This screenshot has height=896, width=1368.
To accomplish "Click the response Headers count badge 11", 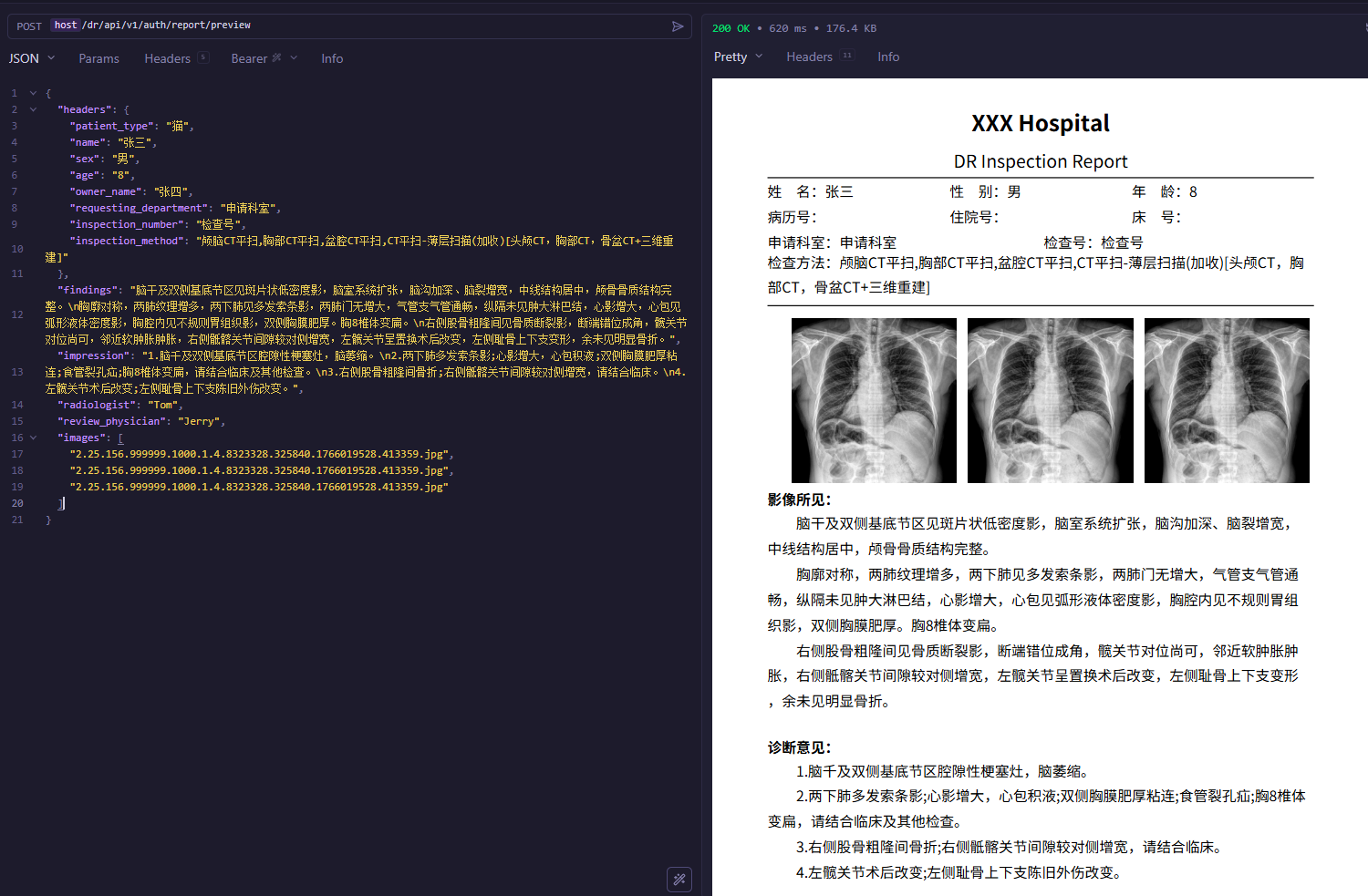I will click(x=847, y=56).
